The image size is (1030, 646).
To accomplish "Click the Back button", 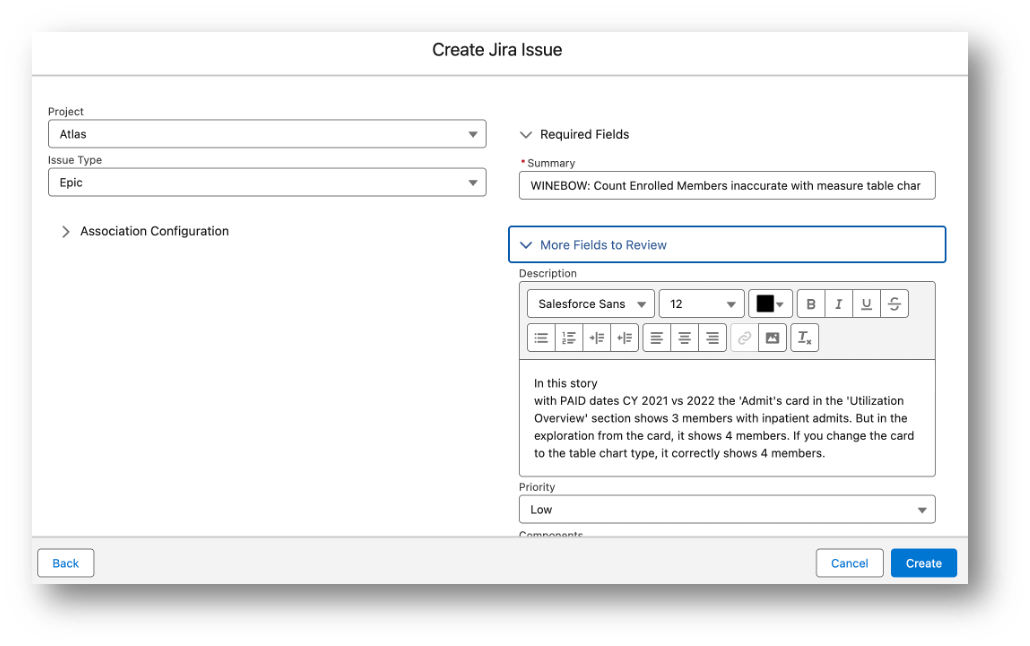I will click(66, 563).
